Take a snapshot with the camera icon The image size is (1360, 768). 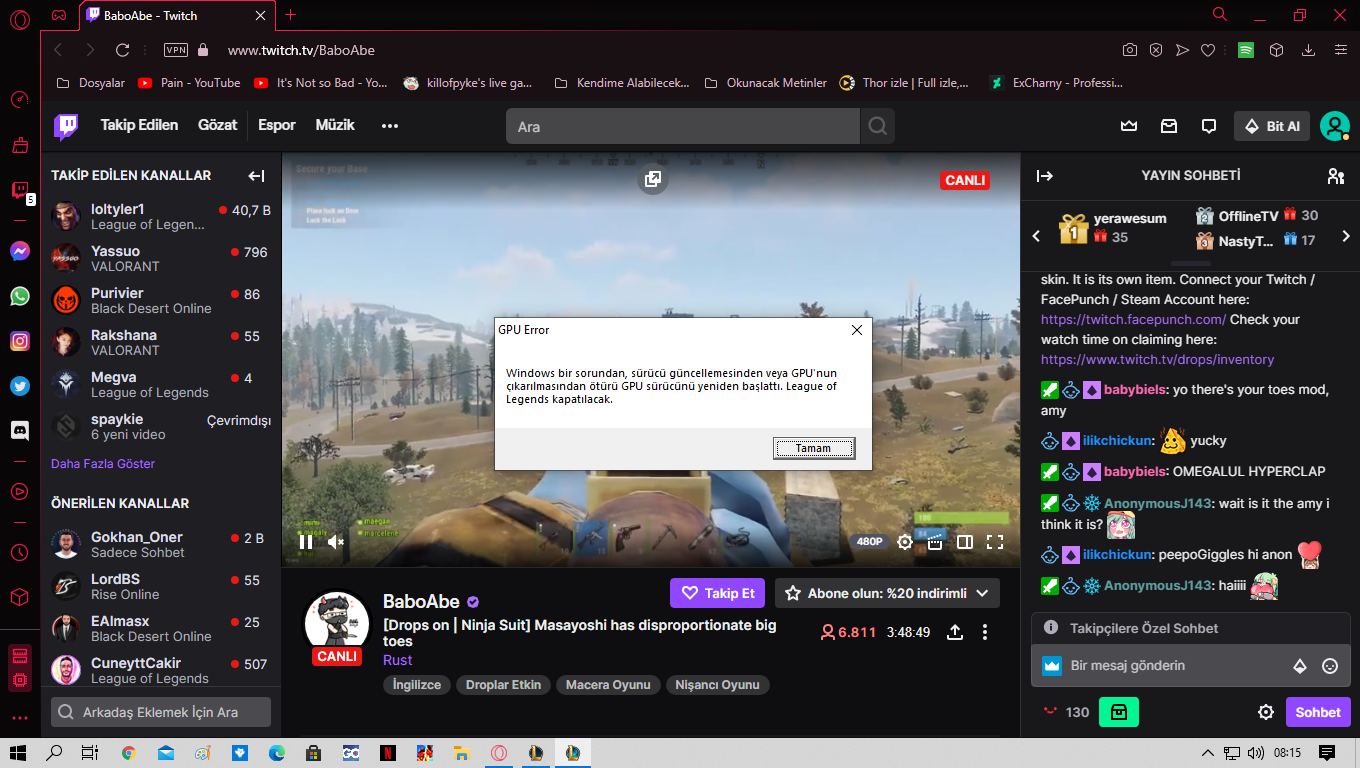[1129, 50]
